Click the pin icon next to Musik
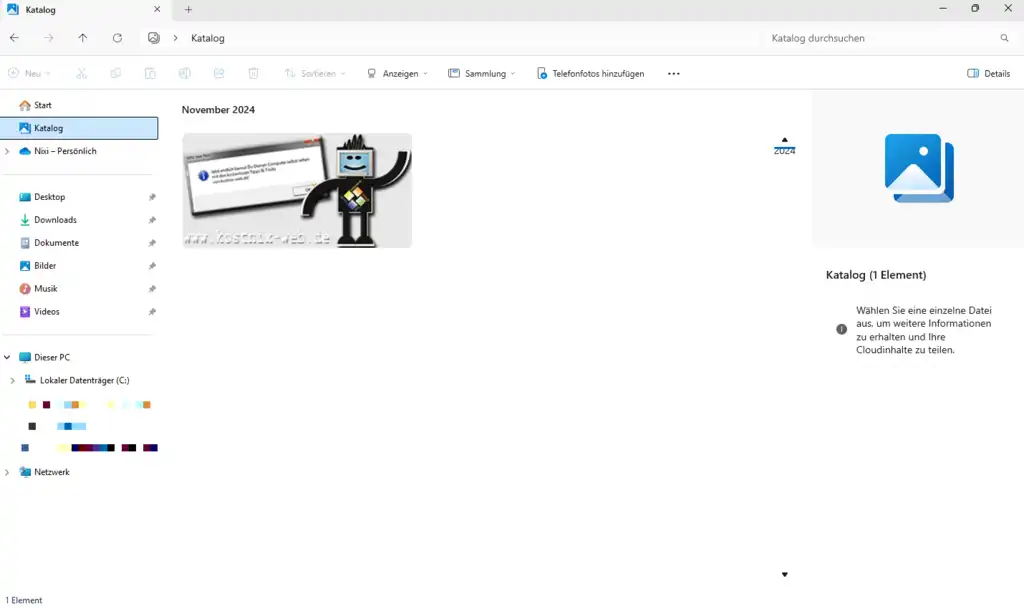1024x609 pixels. point(152,289)
